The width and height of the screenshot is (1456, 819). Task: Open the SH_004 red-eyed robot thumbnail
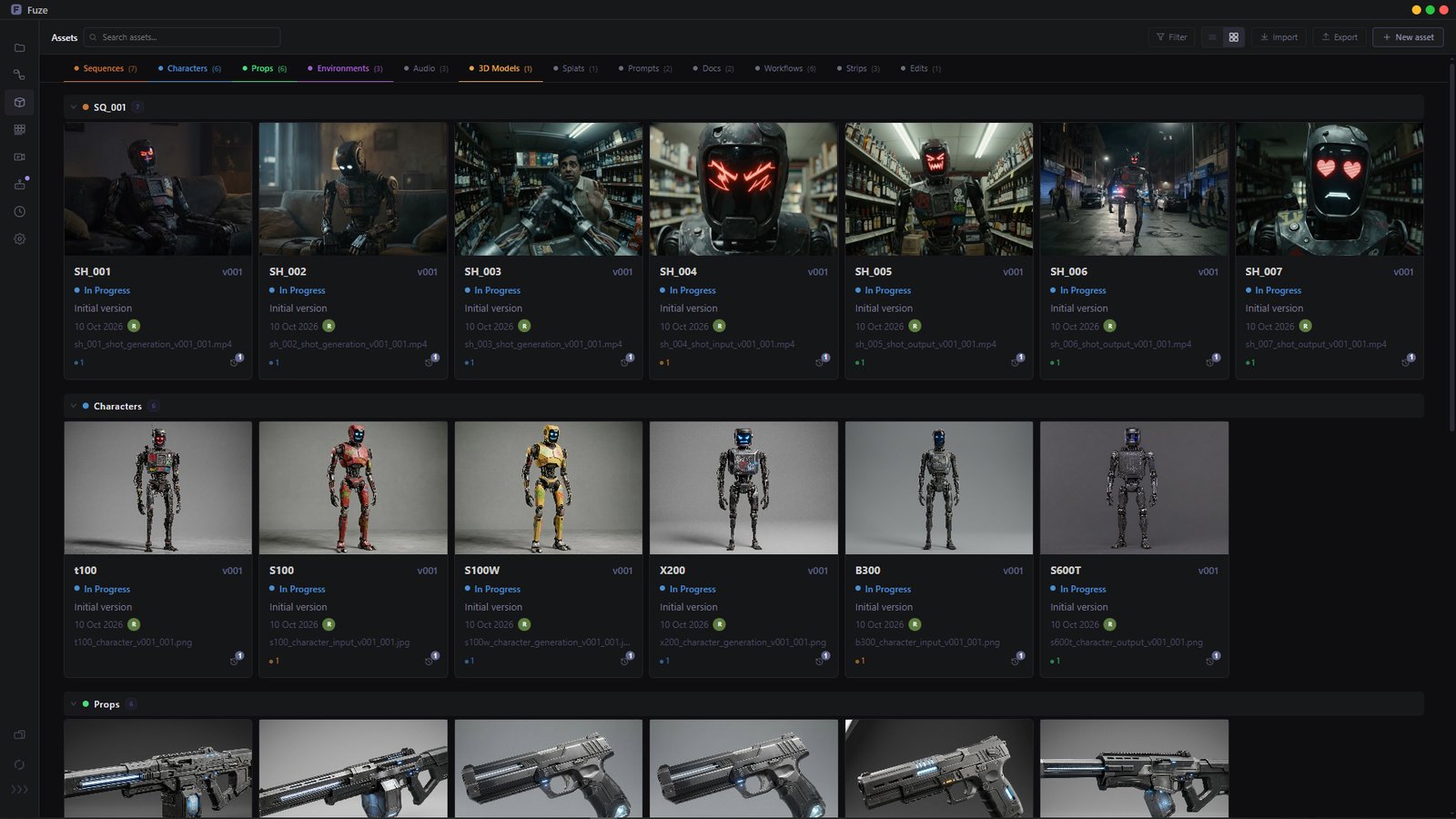point(743,189)
